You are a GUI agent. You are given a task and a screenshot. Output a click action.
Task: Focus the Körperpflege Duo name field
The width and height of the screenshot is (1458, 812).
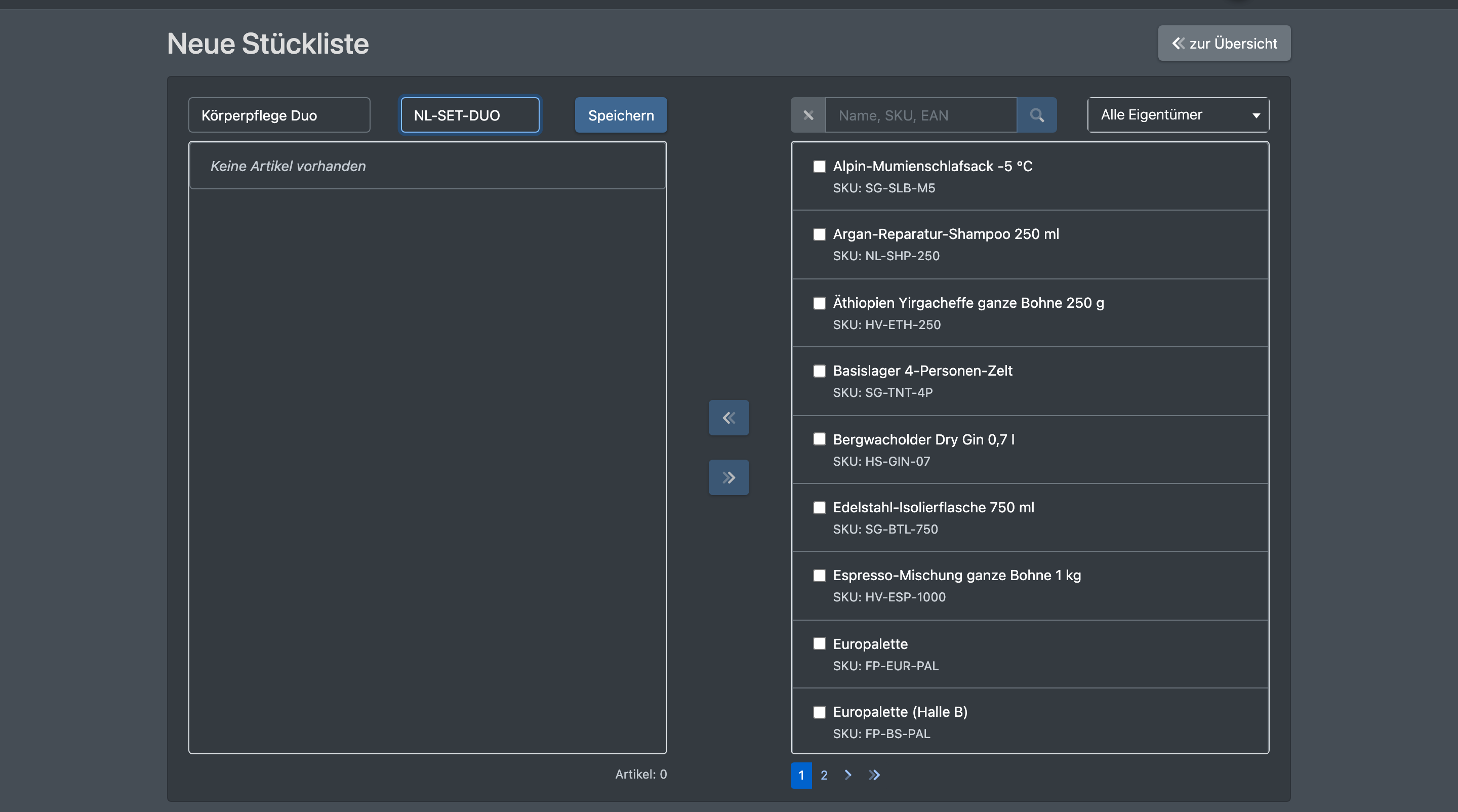coord(279,115)
